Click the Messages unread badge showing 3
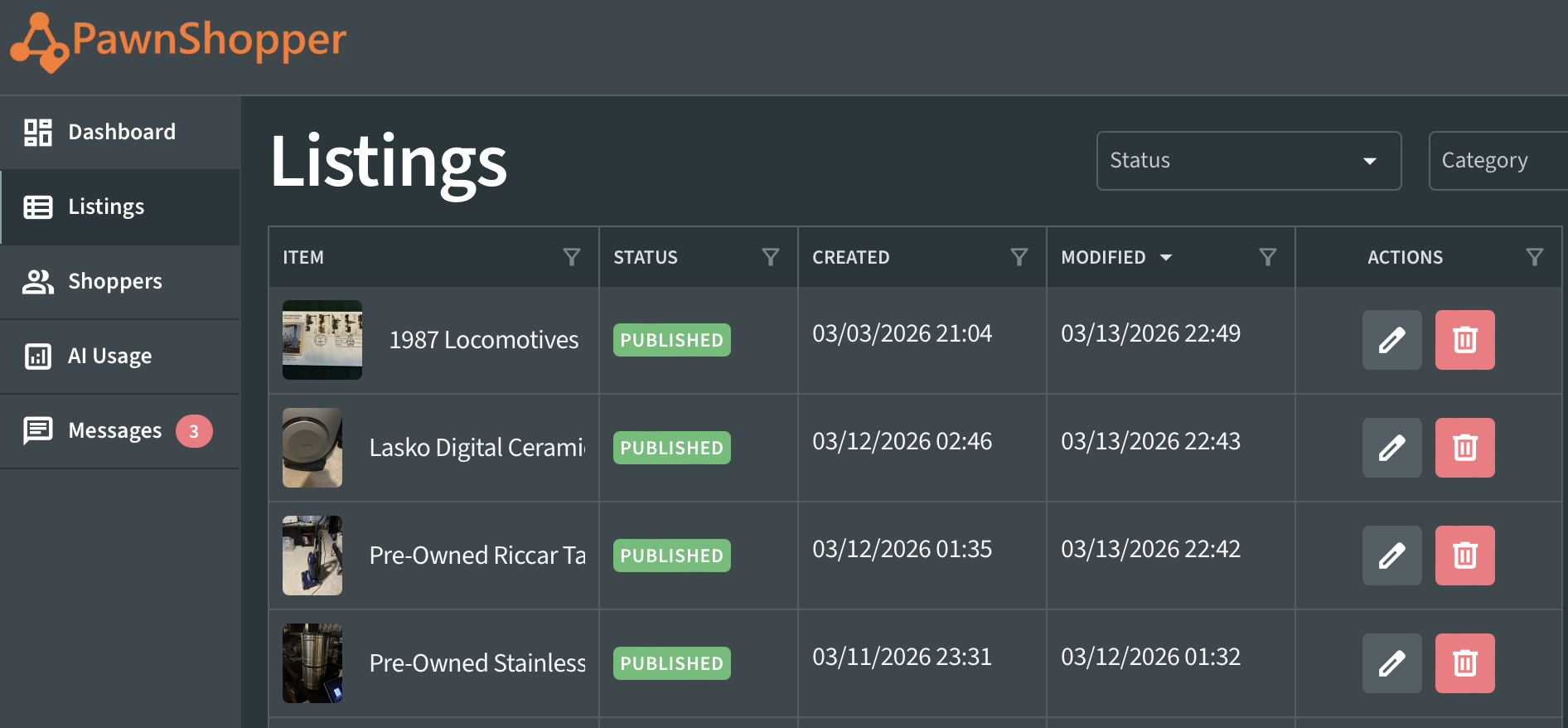Viewport: 1568px width, 728px height. coord(194,431)
